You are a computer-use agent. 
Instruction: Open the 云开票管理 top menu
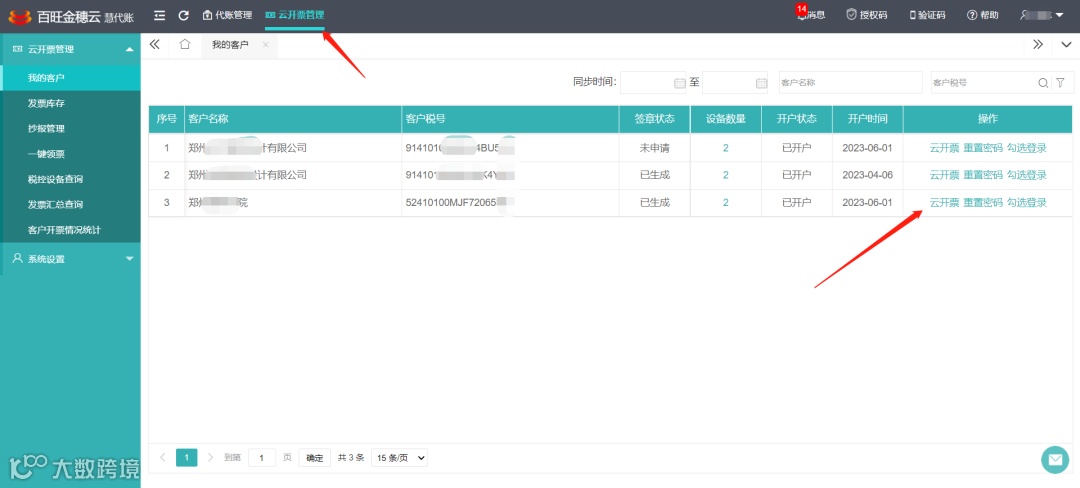294,15
